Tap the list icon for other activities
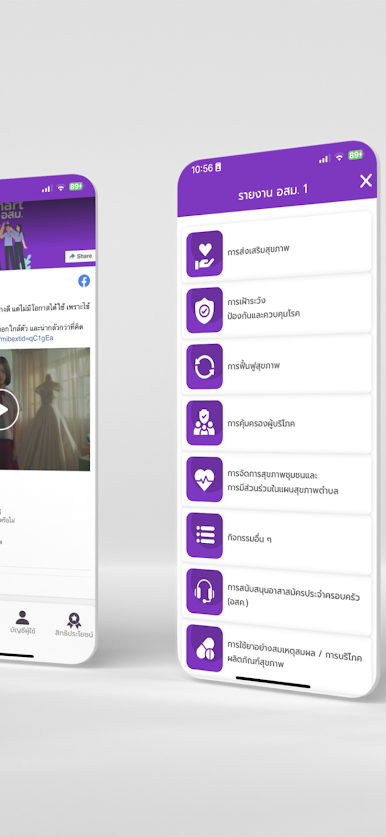Viewport: 386px width, 837px height. [204, 536]
